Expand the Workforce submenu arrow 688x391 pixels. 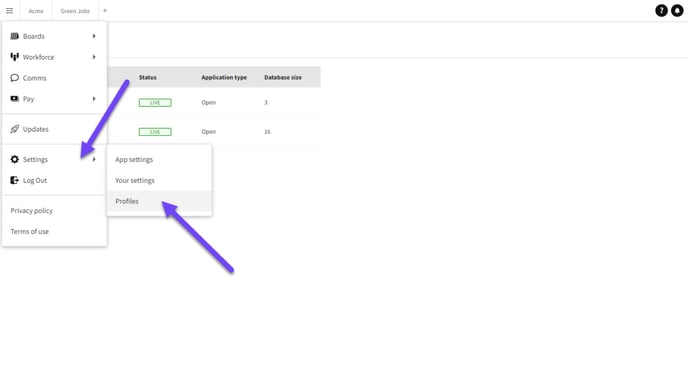tap(94, 57)
